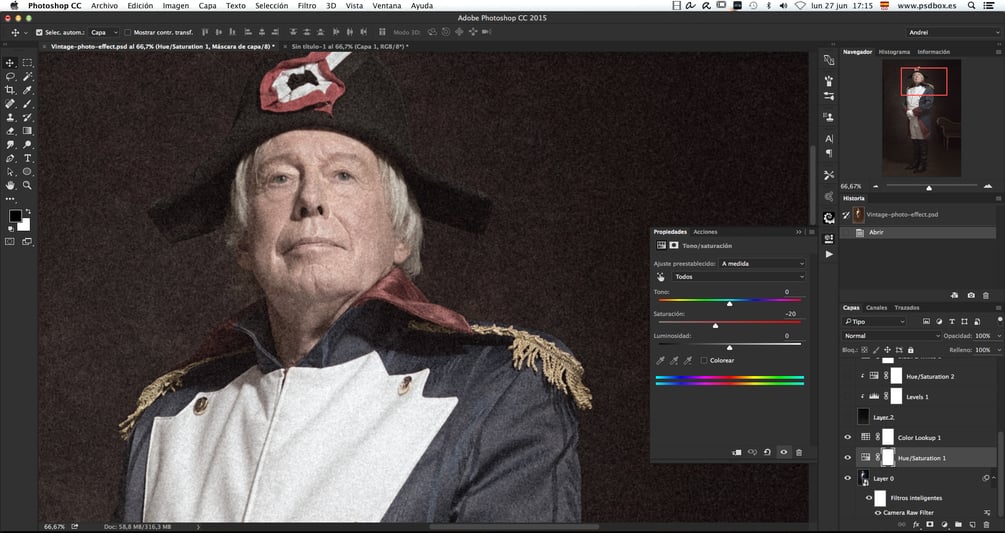Image resolution: width=1005 pixels, height=533 pixels.
Task: Open the Capa auto-select dropdown
Action: pyautogui.click(x=104, y=32)
